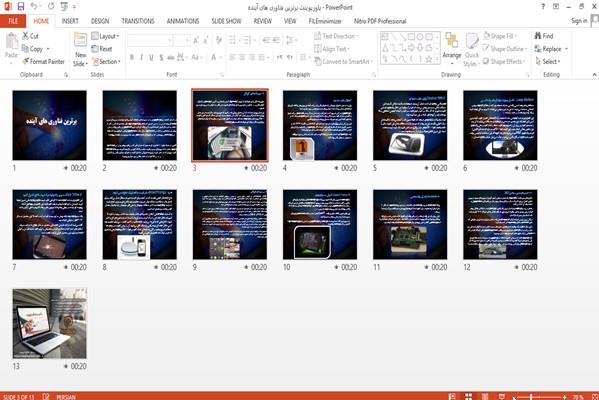Image resolution: width=599 pixels, height=400 pixels.
Task: Click the Save icon in quick access toolbar
Action: pos(21,6)
